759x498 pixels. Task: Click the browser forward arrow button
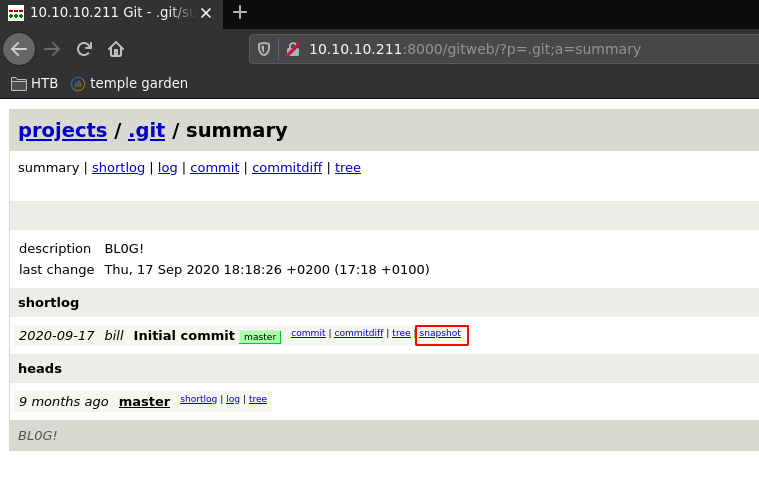click(x=52, y=49)
